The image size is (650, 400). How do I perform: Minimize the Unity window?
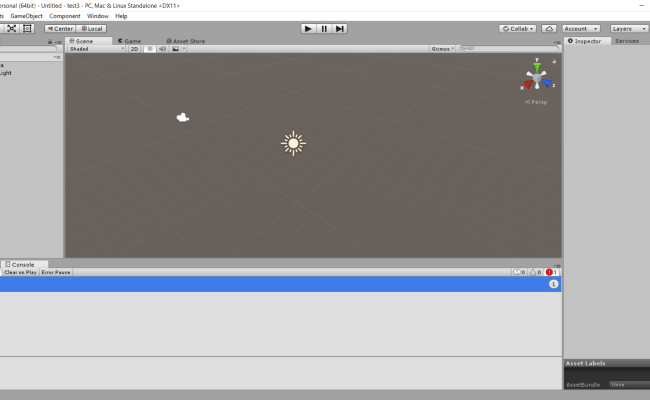click(642, 5)
